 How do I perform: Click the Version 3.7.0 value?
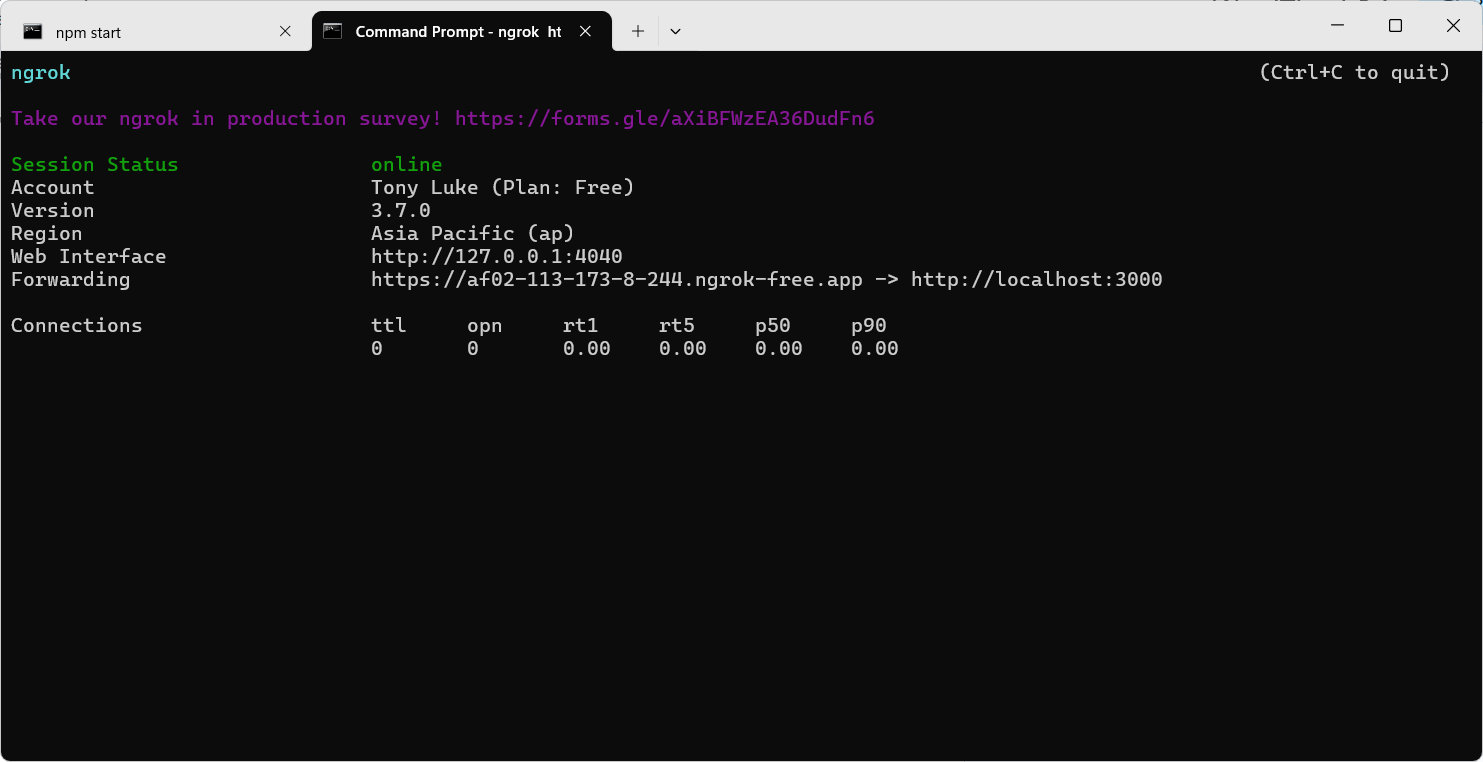(401, 211)
